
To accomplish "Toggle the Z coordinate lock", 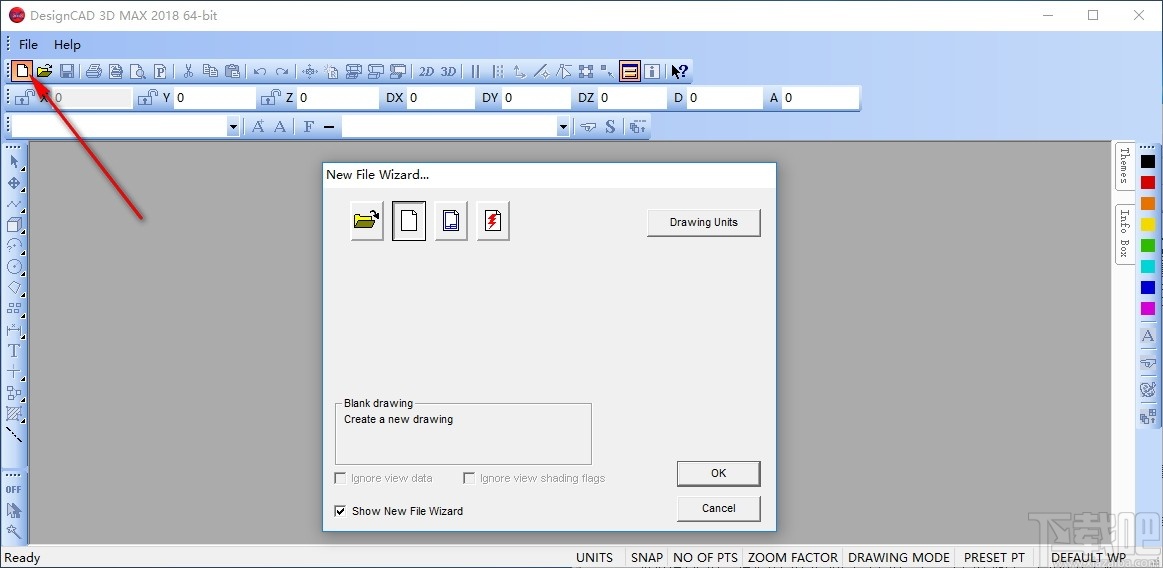I will [270, 98].
